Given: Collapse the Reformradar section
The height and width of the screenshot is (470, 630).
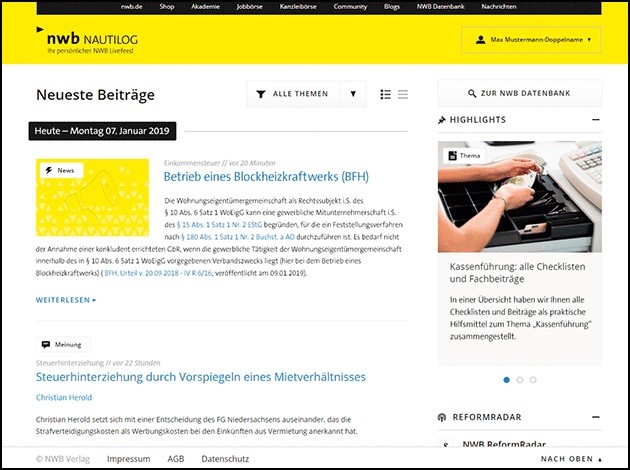Looking at the screenshot, I should (596, 417).
